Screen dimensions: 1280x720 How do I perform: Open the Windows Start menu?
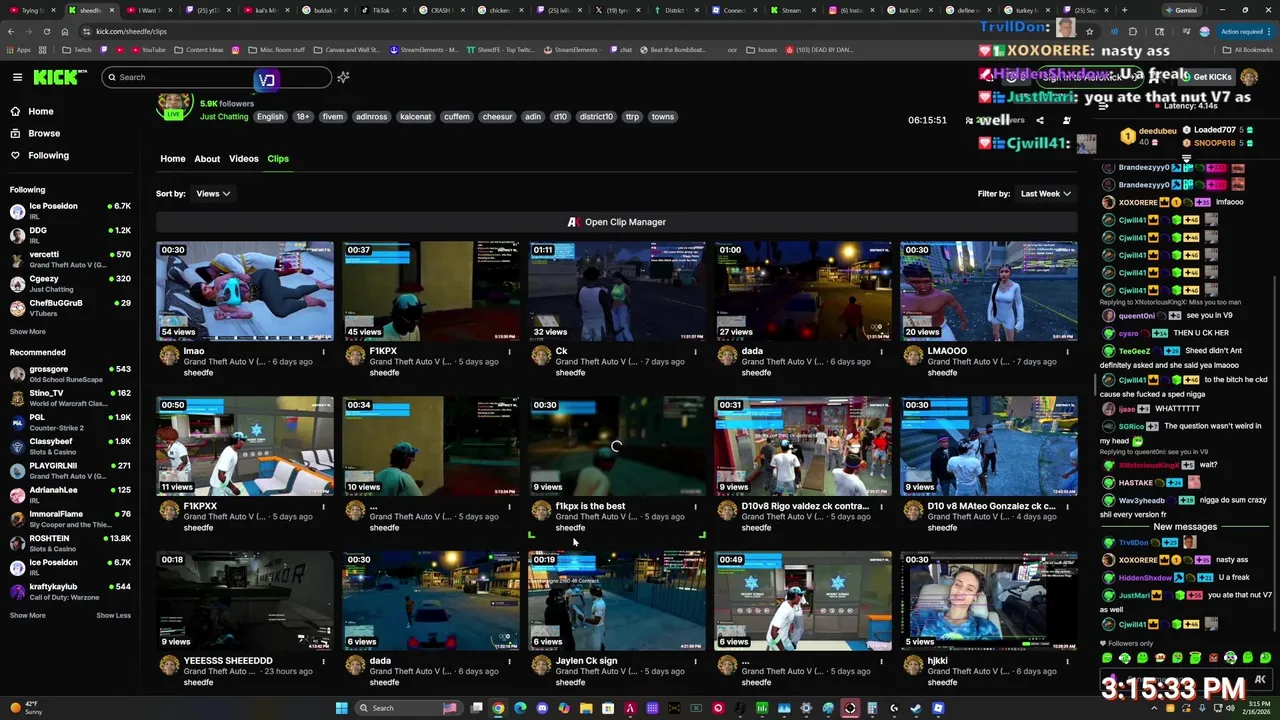(x=341, y=708)
